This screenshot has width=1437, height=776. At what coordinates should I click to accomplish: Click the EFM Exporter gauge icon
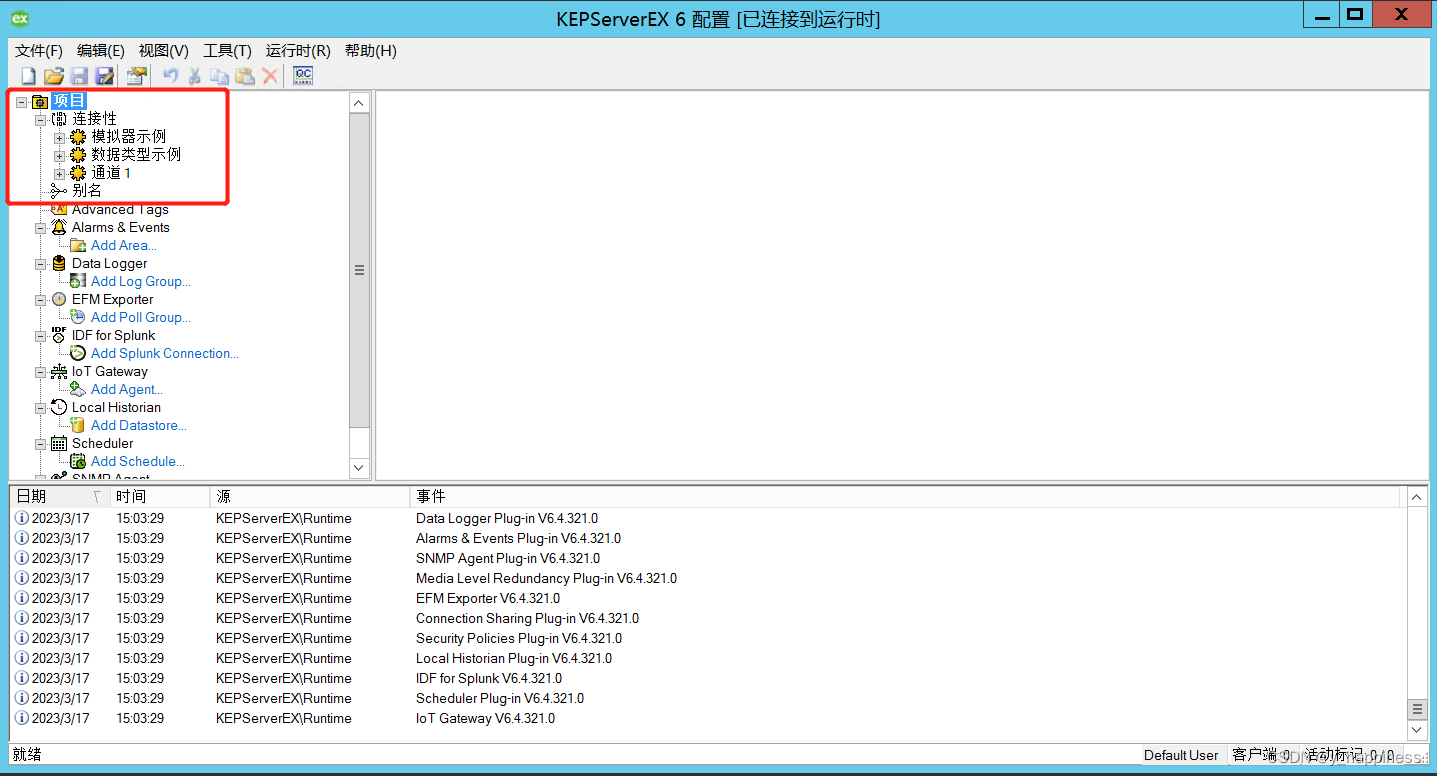click(x=59, y=299)
